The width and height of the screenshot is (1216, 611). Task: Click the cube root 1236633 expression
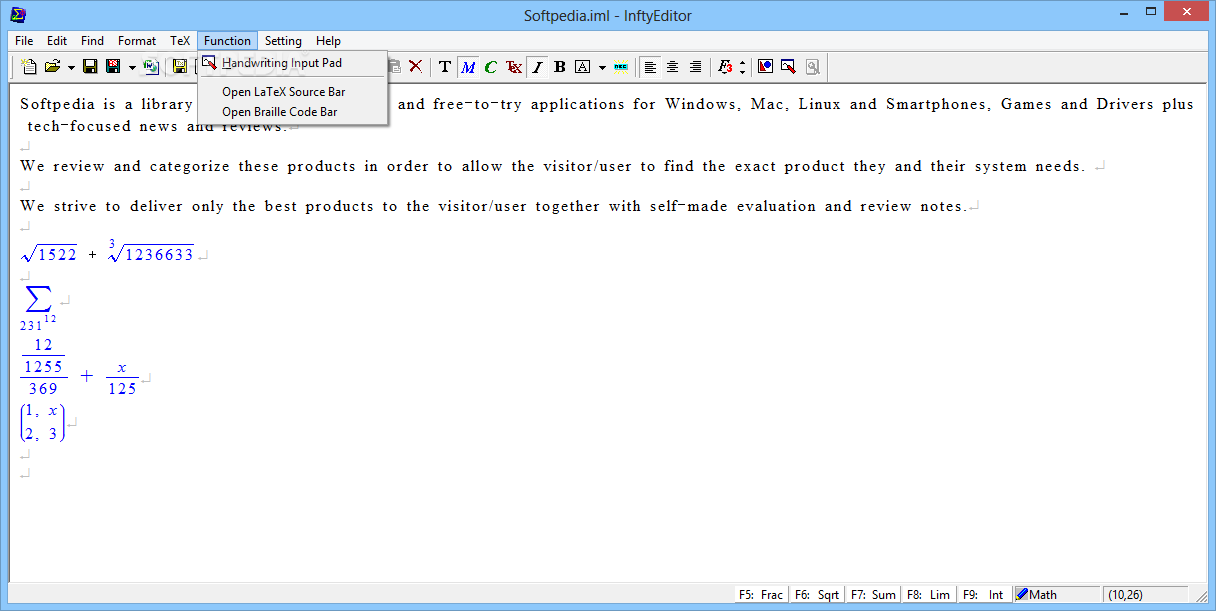151,252
